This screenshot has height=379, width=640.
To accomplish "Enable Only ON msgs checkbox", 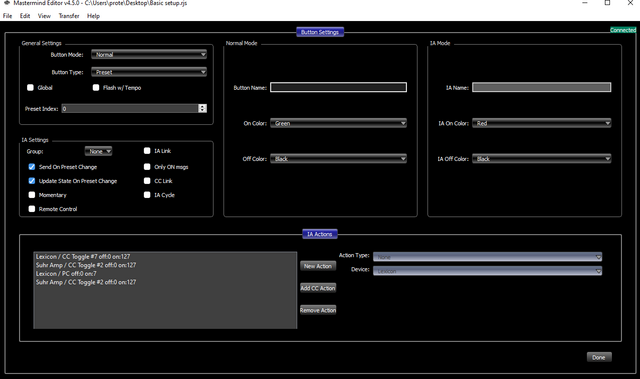I will (147, 166).
